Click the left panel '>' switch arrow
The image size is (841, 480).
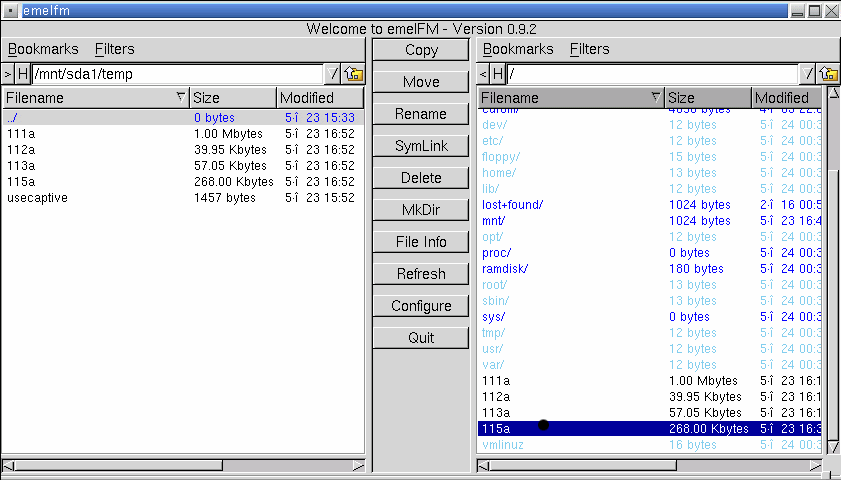pyautogui.click(x=8, y=74)
